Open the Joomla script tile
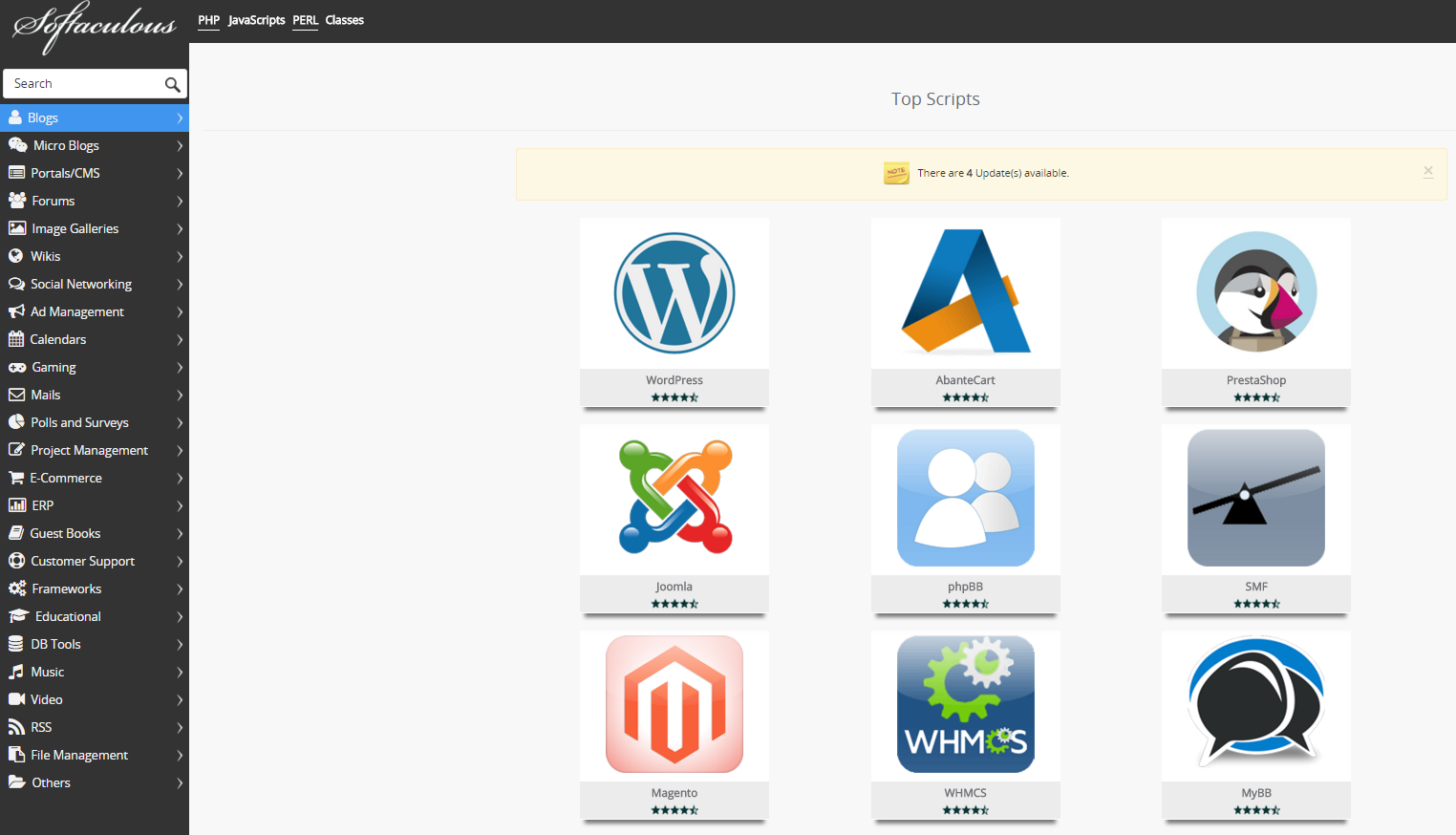The image size is (1456, 835). point(674,519)
